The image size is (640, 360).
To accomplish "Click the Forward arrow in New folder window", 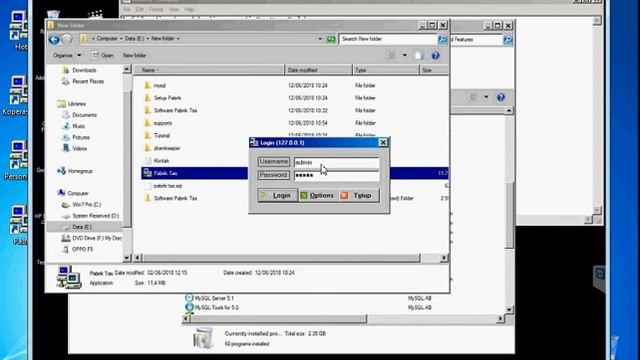I will click(x=67, y=39).
